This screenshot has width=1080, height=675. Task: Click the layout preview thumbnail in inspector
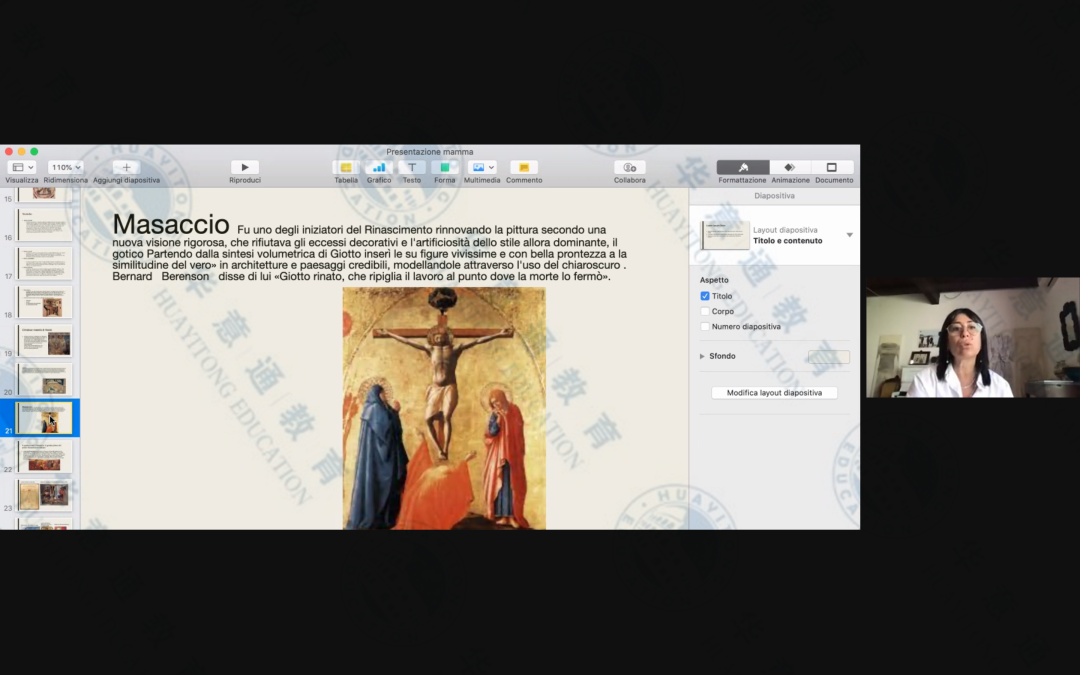click(725, 235)
